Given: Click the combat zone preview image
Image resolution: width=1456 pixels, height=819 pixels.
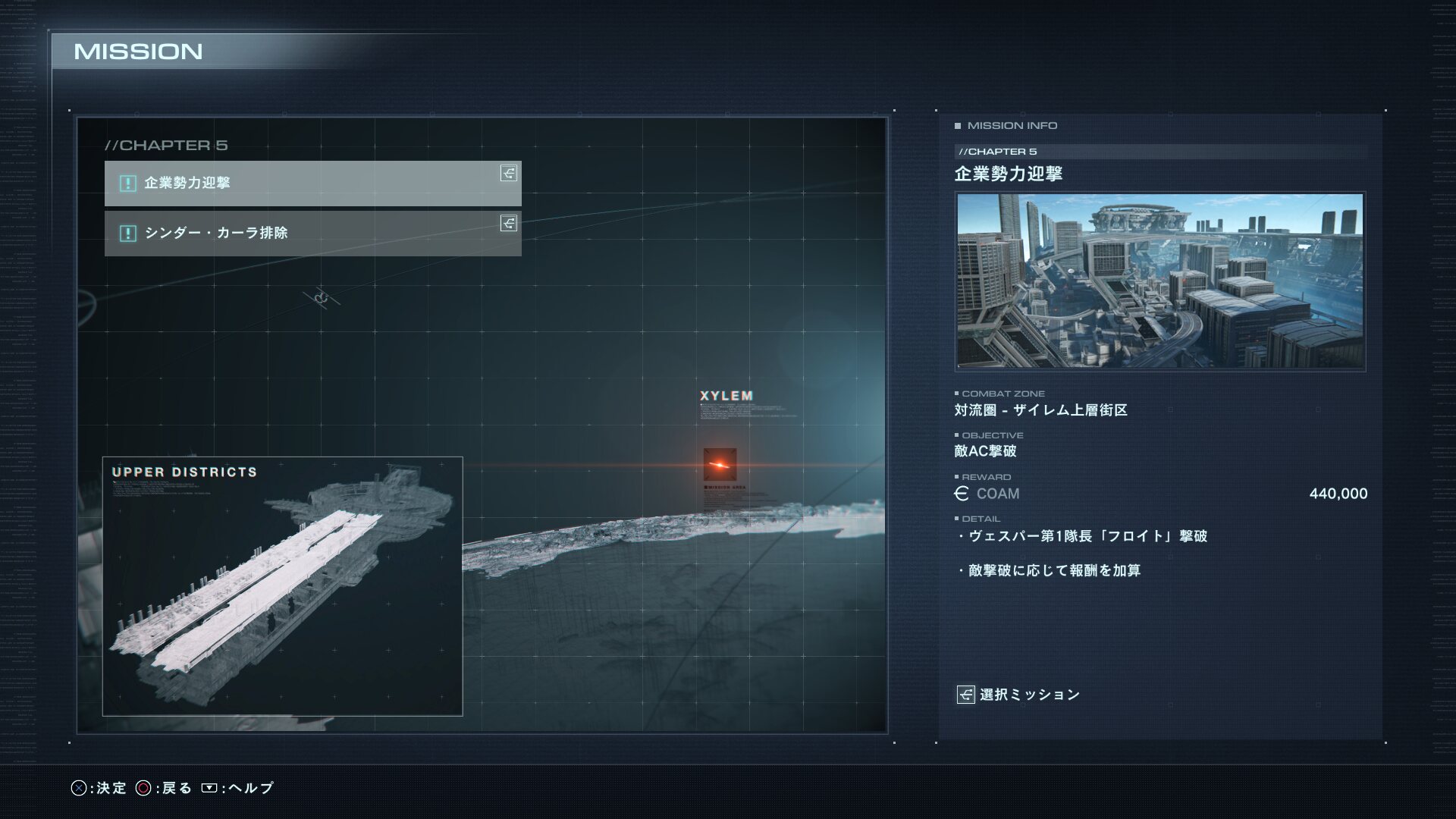Looking at the screenshot, I should 1160,281.
